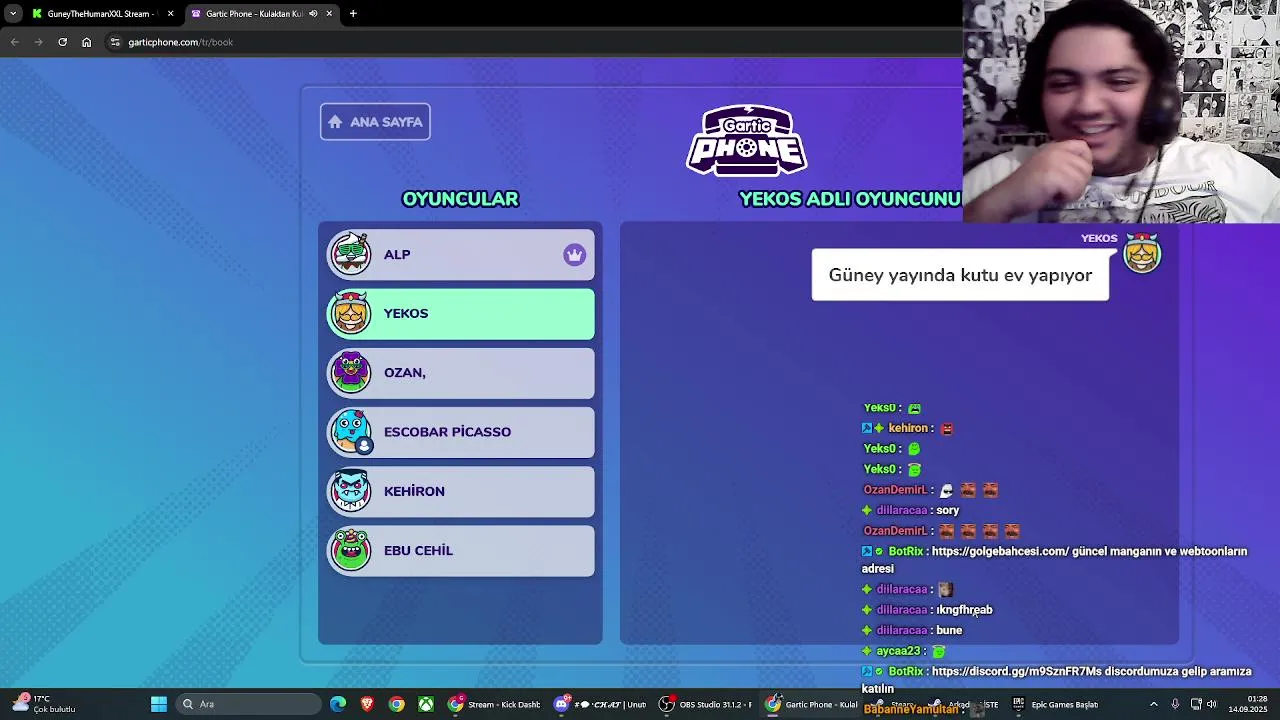Open Brave browser from taskbar
1280x720 pixels.
[367, 704]
